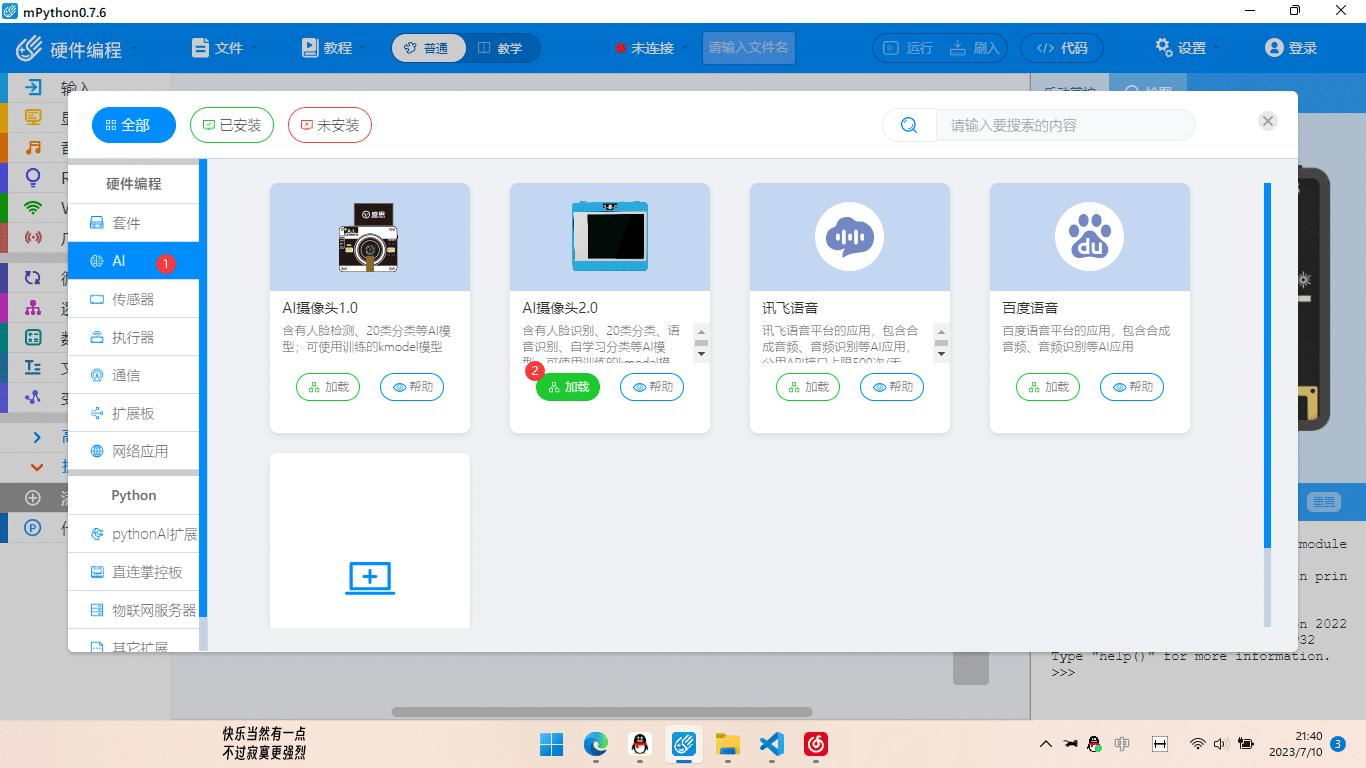Open the 扩展板 expansion board category

(133, 412)
